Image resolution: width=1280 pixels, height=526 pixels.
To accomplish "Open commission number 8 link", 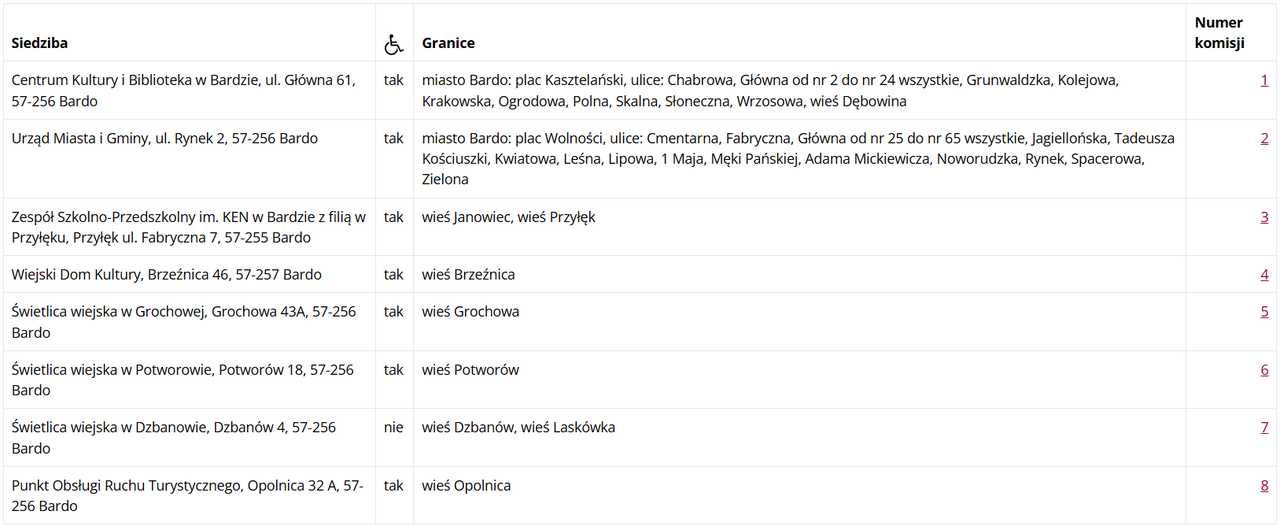I will [x=1264, y=485].
